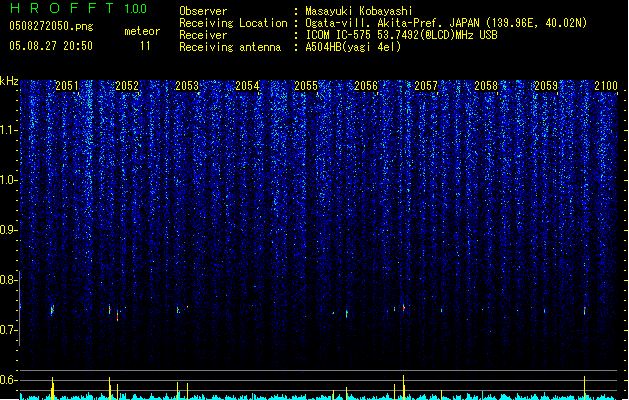Click the 2052 time marker
The image size is (629, 400).
tap(127, 85)
